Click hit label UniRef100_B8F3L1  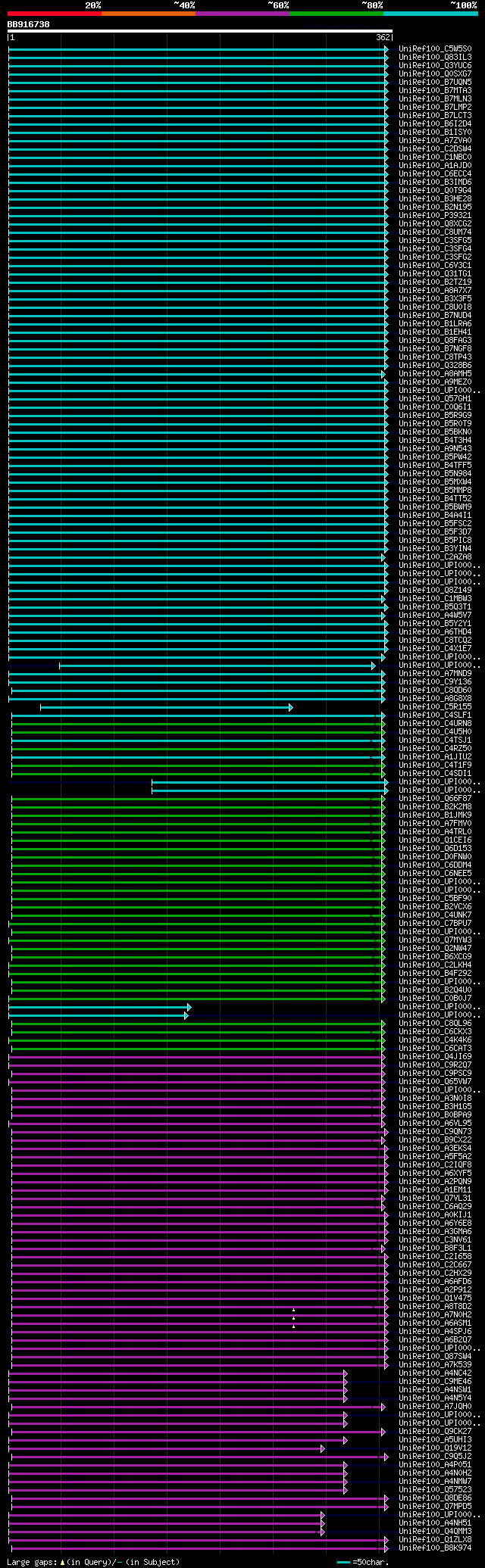click(x=435, y=1248)
